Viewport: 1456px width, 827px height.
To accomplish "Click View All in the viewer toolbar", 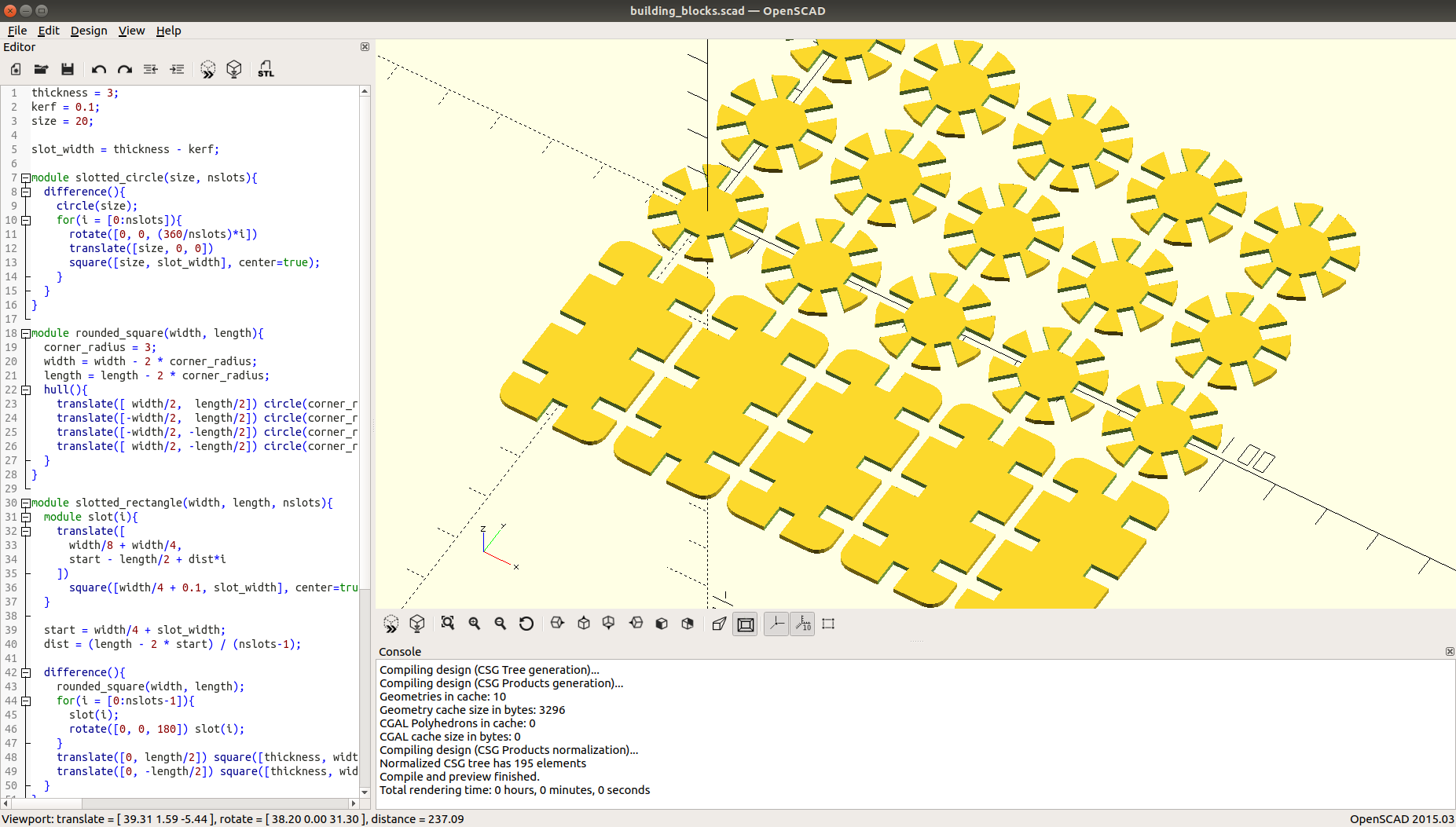I will click(448, 624).
